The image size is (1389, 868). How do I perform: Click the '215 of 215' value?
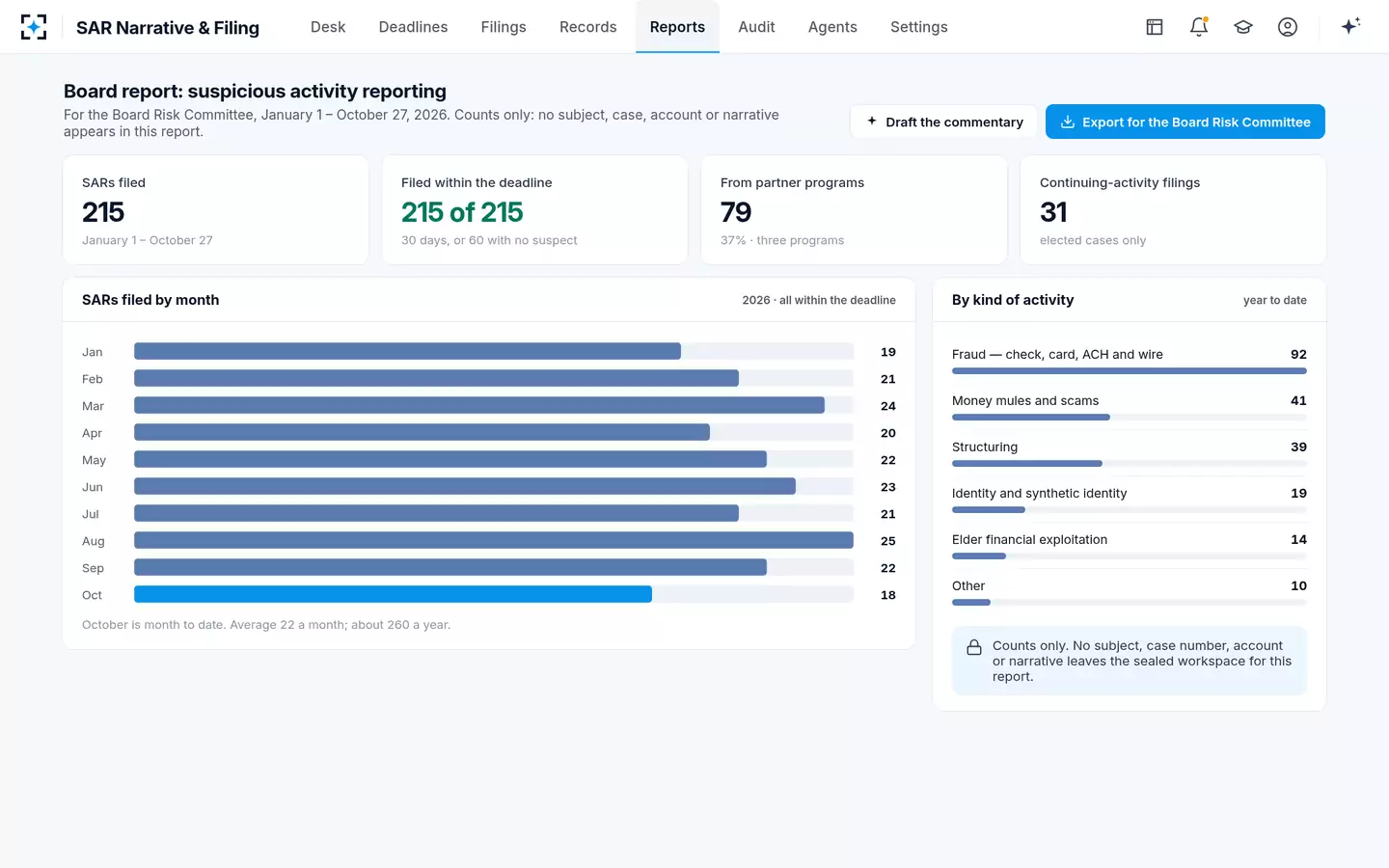click(462, 212)
